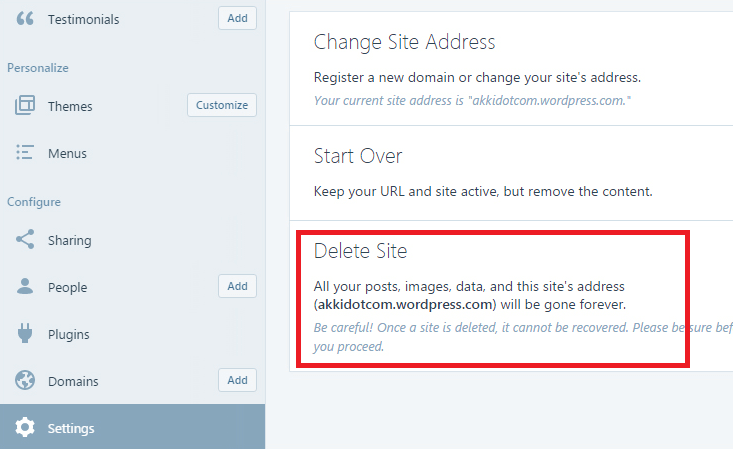Add a new testimonial

pos(237,18)
